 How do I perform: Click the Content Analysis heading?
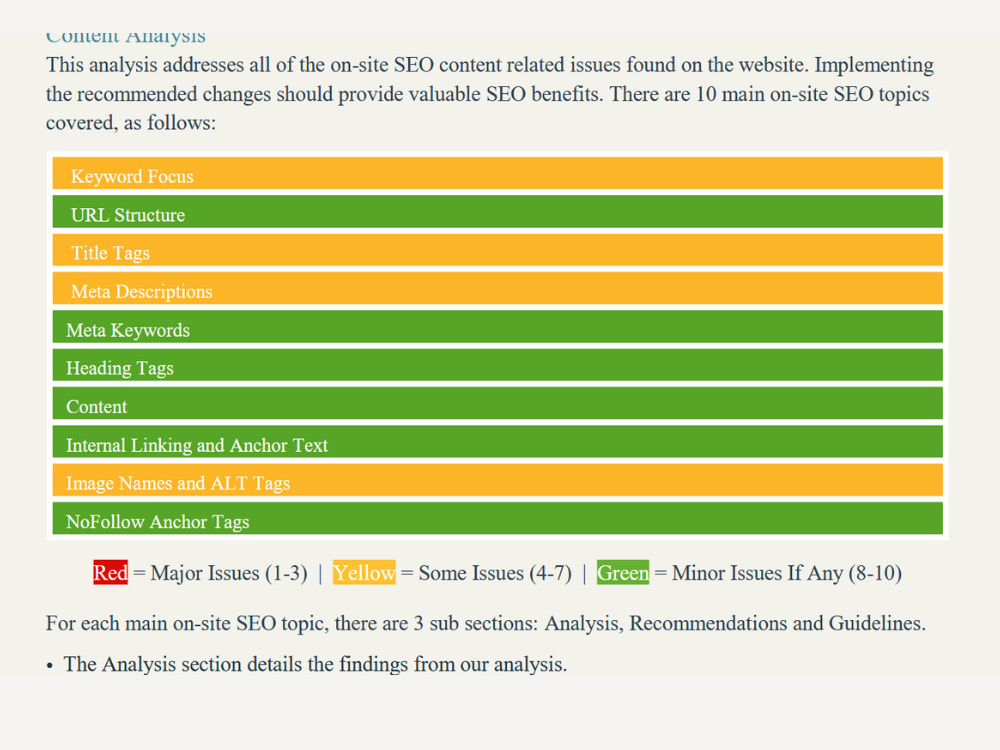[x=126, y=36]
